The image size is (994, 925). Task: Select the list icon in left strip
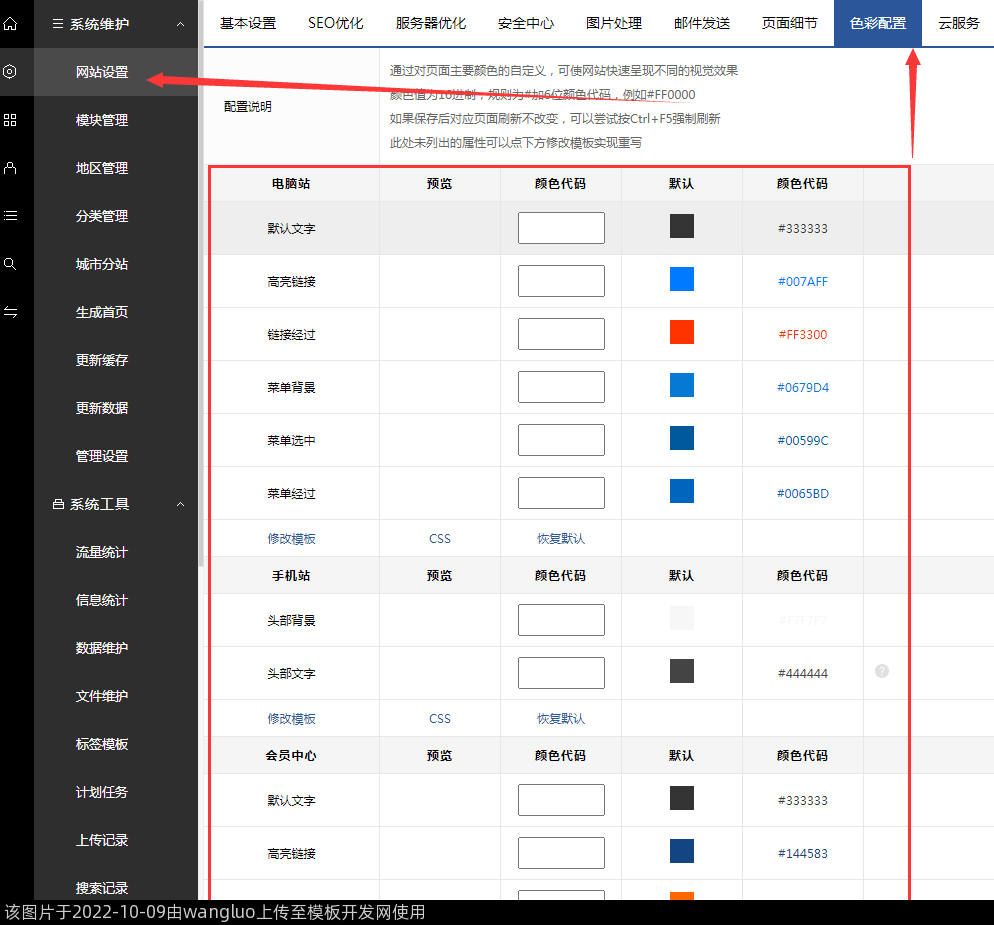point(10,215)
